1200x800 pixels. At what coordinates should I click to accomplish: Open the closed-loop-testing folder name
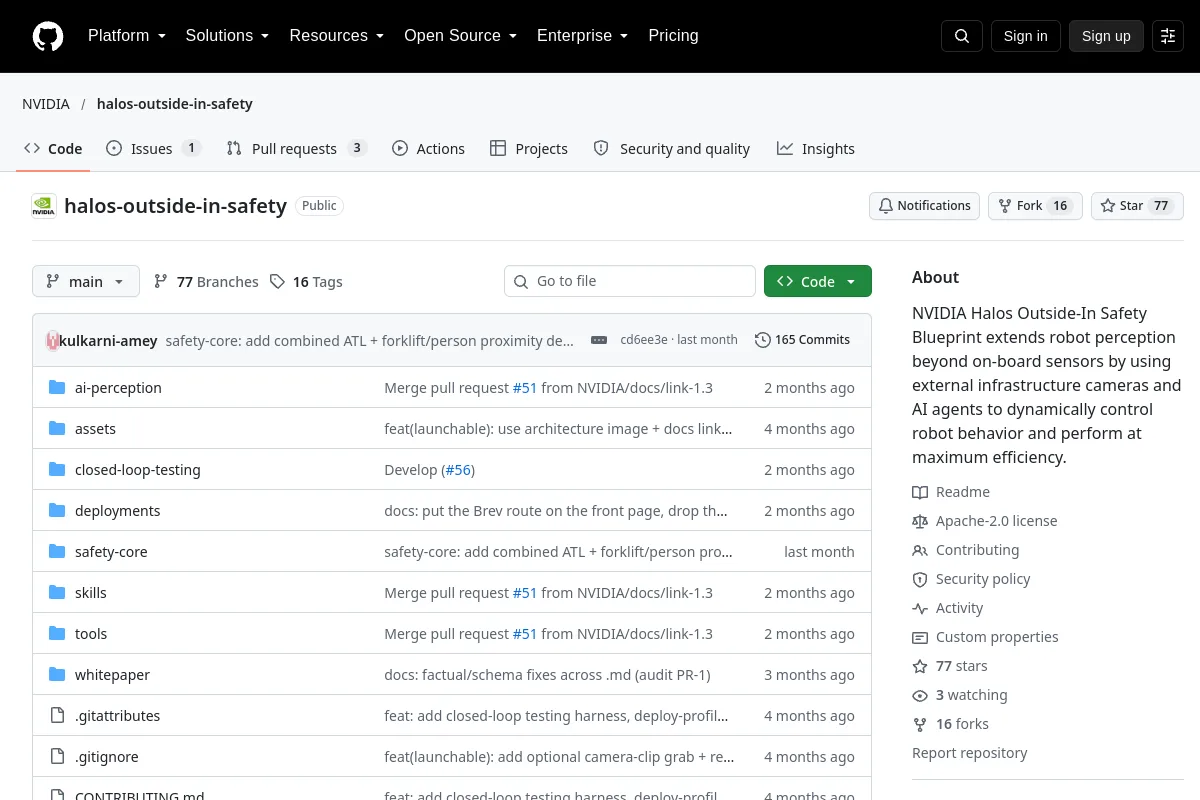tap(138, 470)
